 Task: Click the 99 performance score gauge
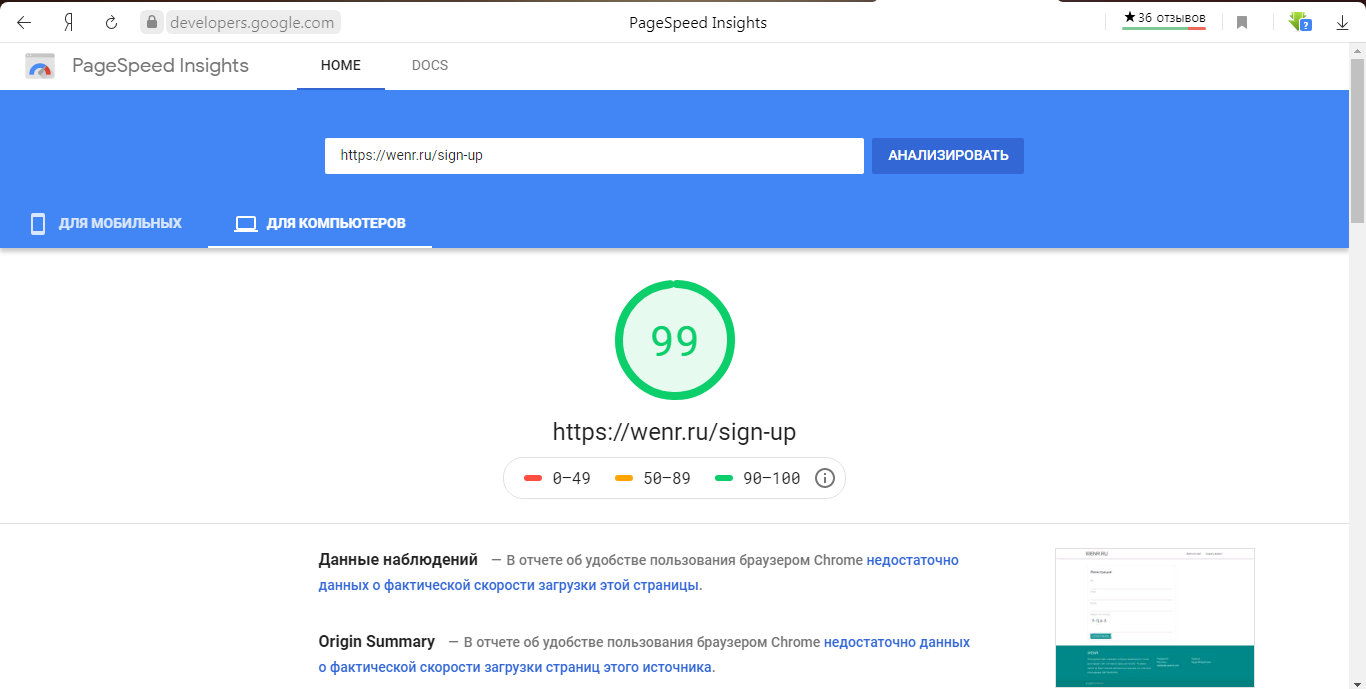pos(674,341)
